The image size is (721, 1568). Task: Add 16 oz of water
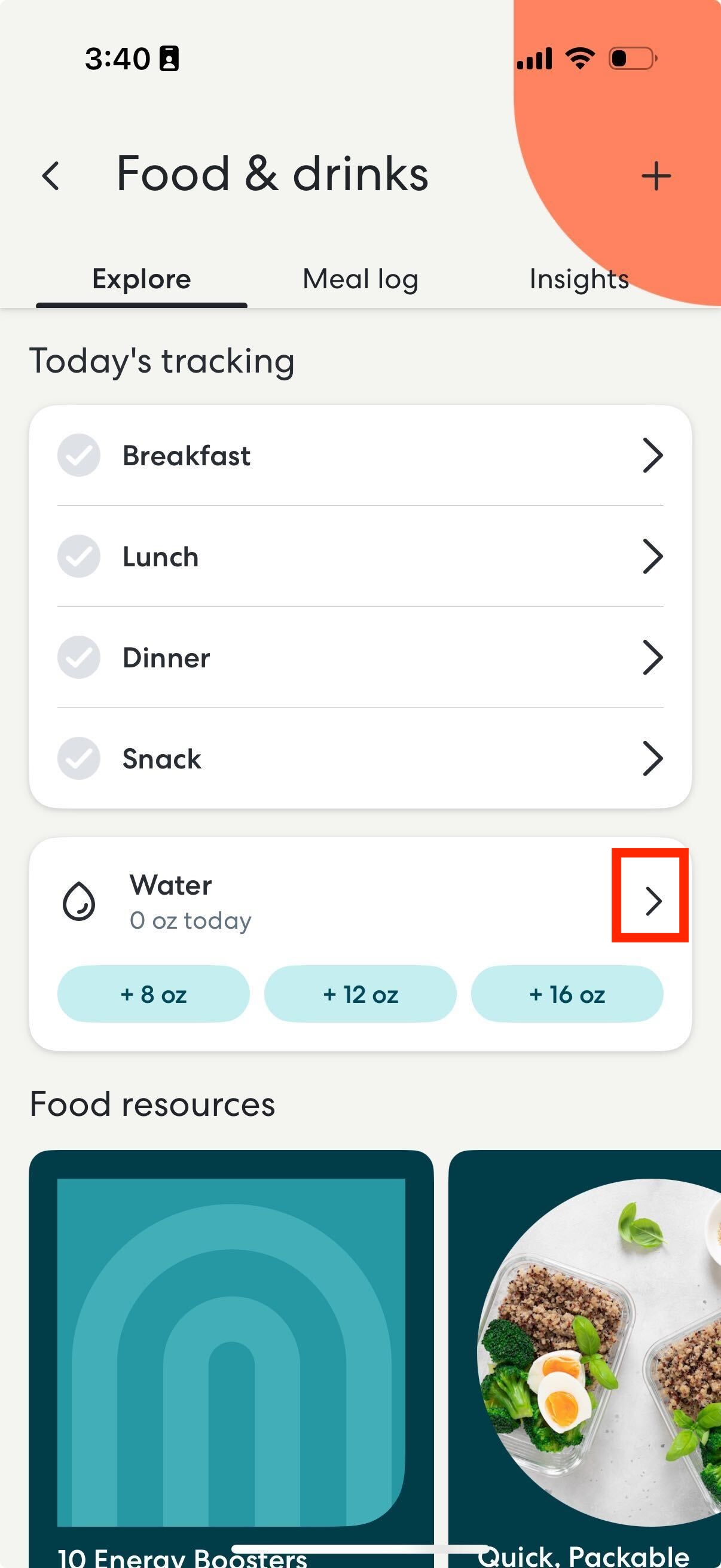[567, 994]
